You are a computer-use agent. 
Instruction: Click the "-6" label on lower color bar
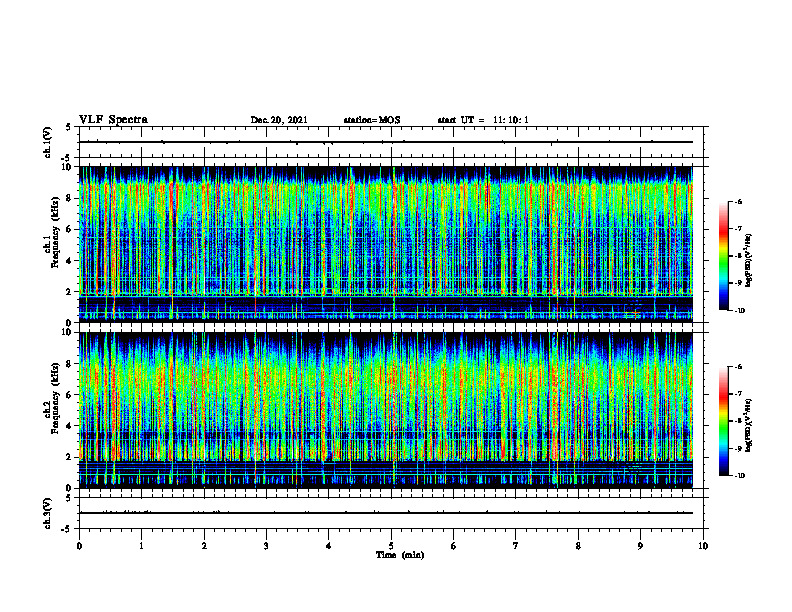coord(738,367)
